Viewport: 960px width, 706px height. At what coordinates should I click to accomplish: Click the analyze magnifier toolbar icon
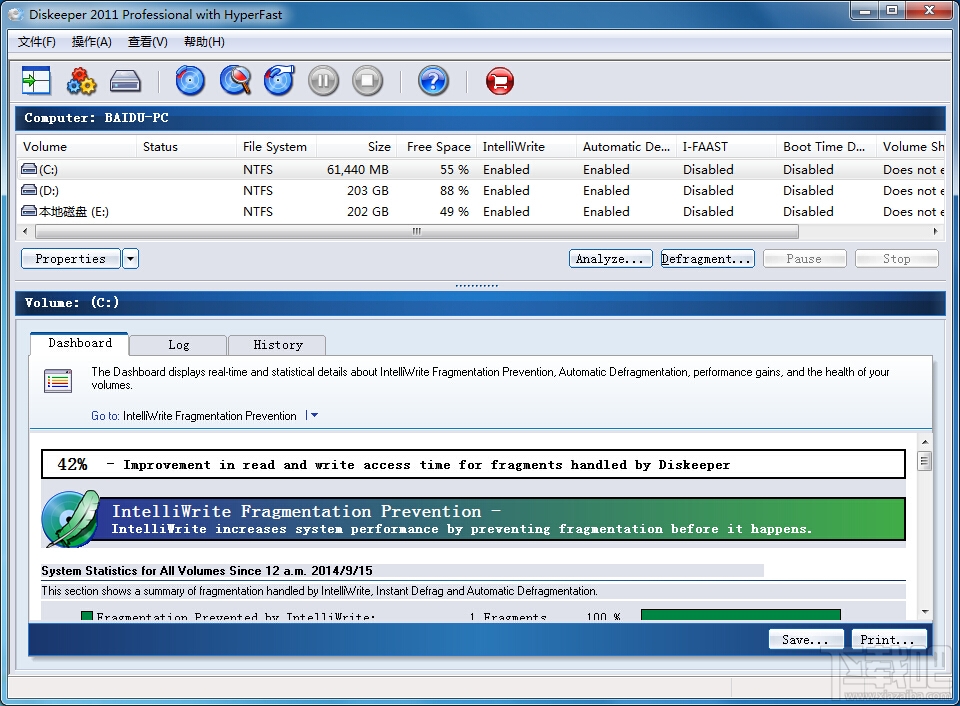[x=236, y=80]
